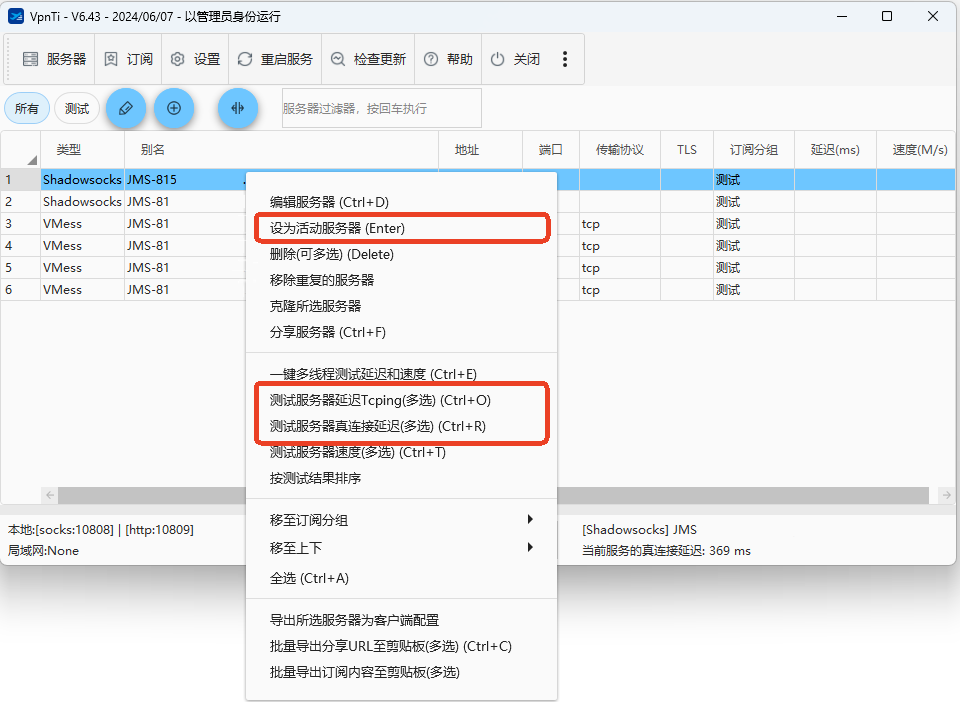The height and width of the screenshot is (702, 960).
Task: Open the three-dot overflow menu in toolbar
Action: [564, 59]
